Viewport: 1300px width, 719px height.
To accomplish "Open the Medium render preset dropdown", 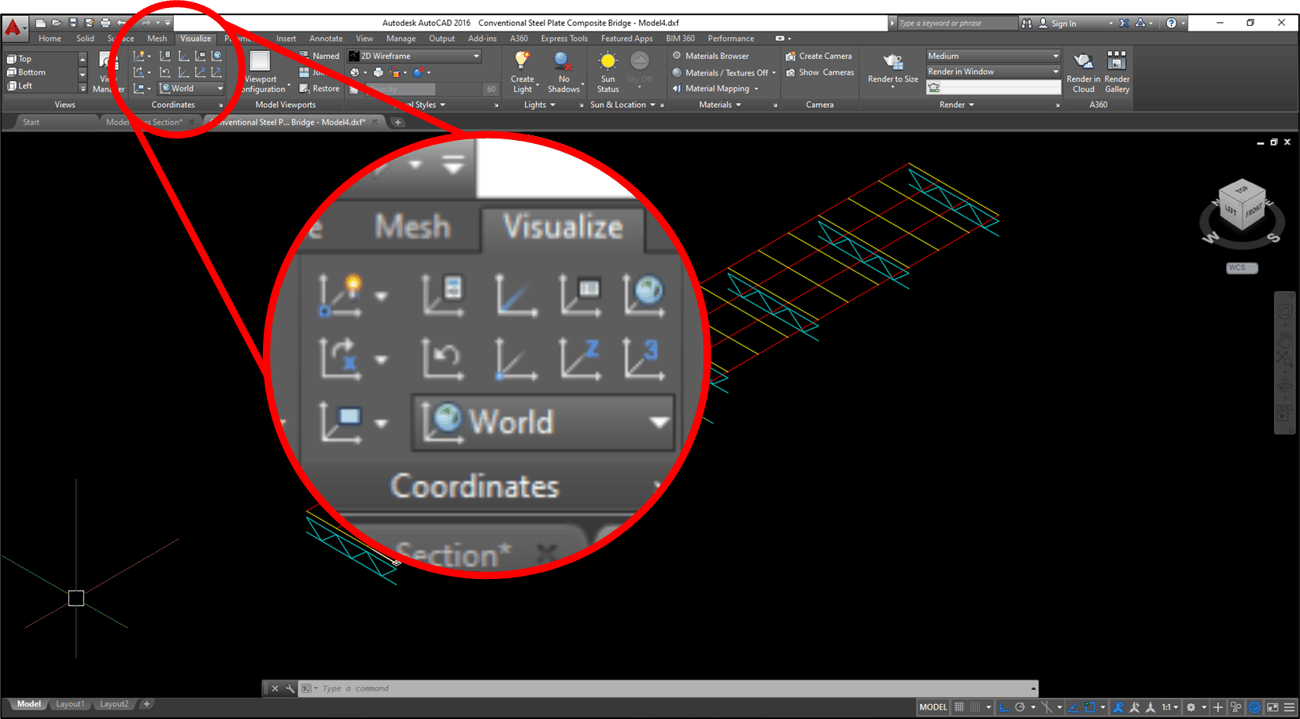I will click(1057, 55).
